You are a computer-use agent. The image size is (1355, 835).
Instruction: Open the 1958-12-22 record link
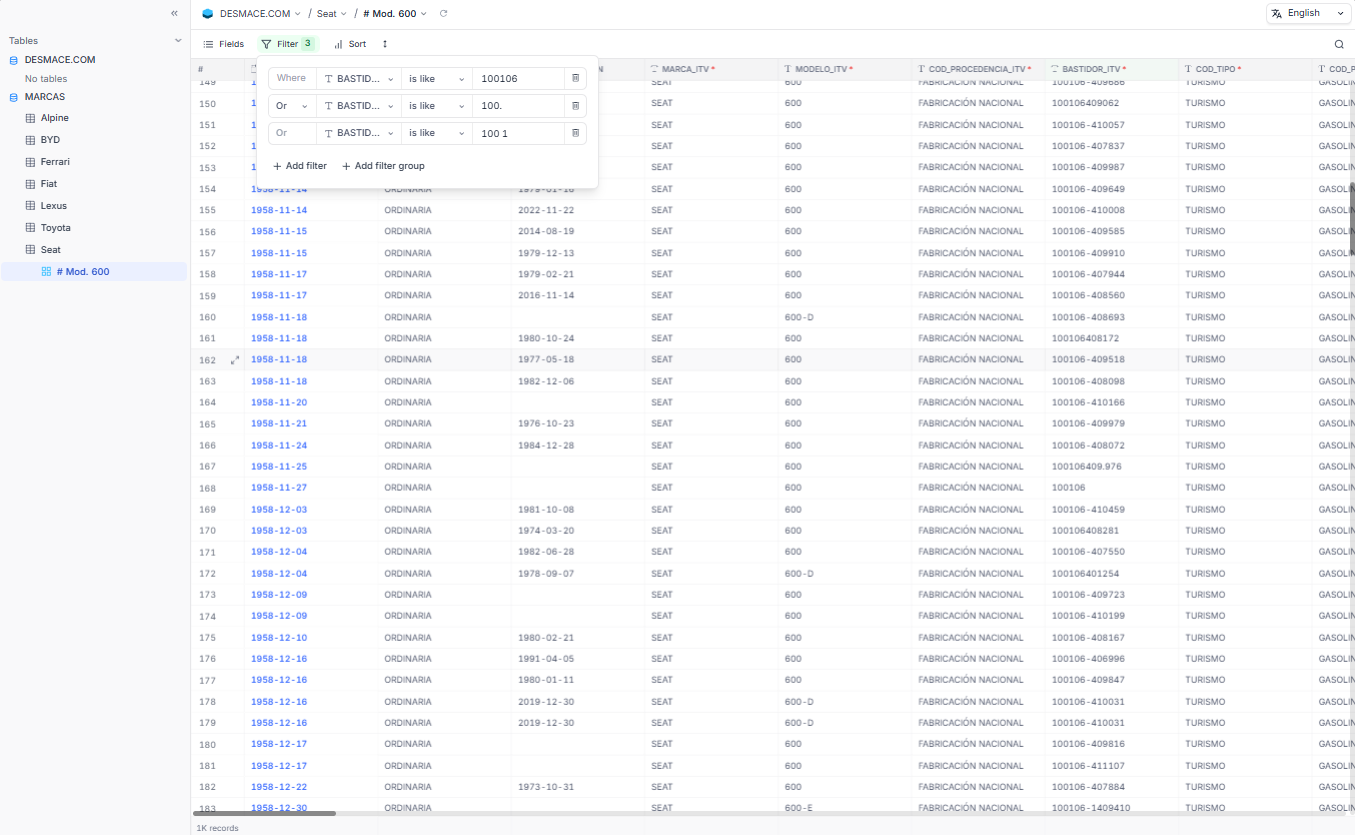[279, 787]
